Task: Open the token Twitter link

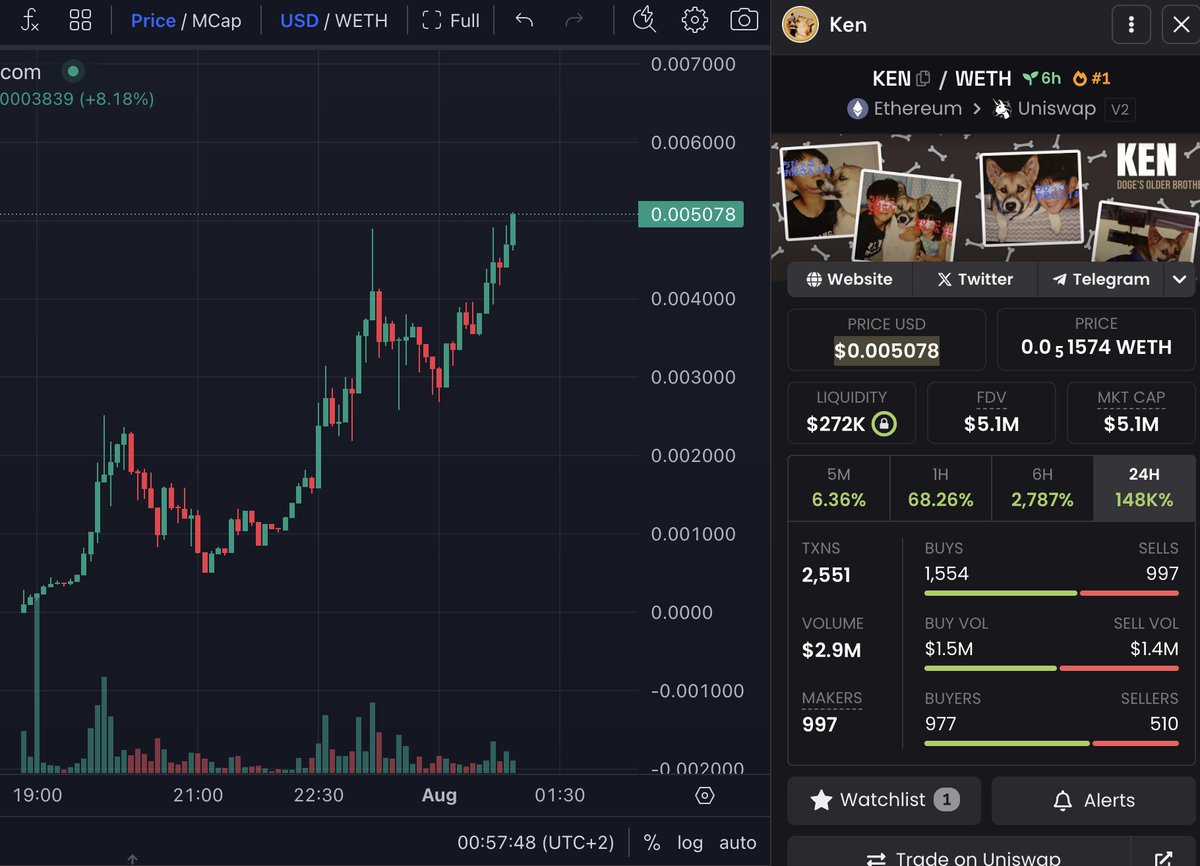Action: pyautogui.click(x=975, y=280)
